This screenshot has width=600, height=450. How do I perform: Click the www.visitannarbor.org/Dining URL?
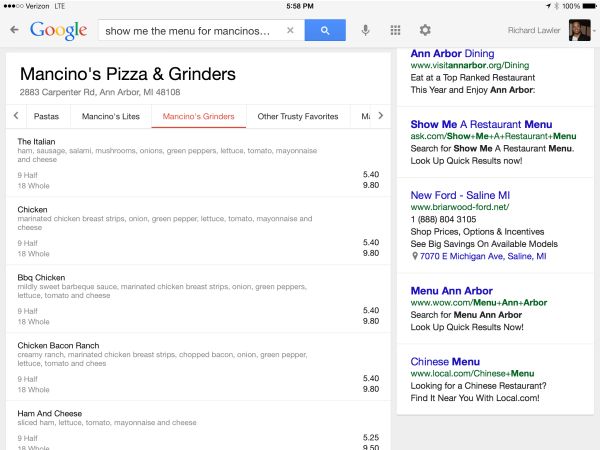(470, 65)
